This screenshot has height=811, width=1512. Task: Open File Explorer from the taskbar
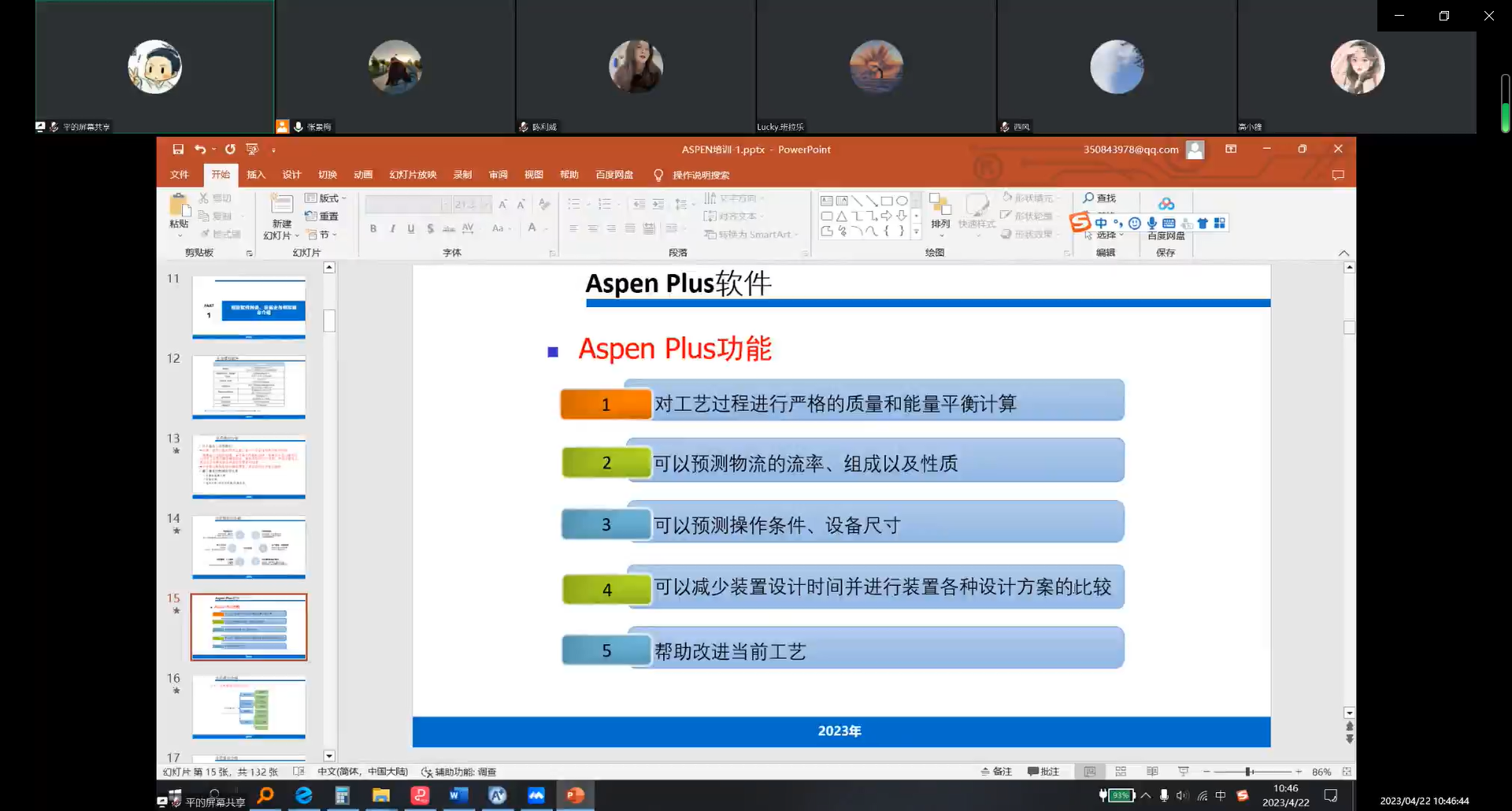(381, 795)
